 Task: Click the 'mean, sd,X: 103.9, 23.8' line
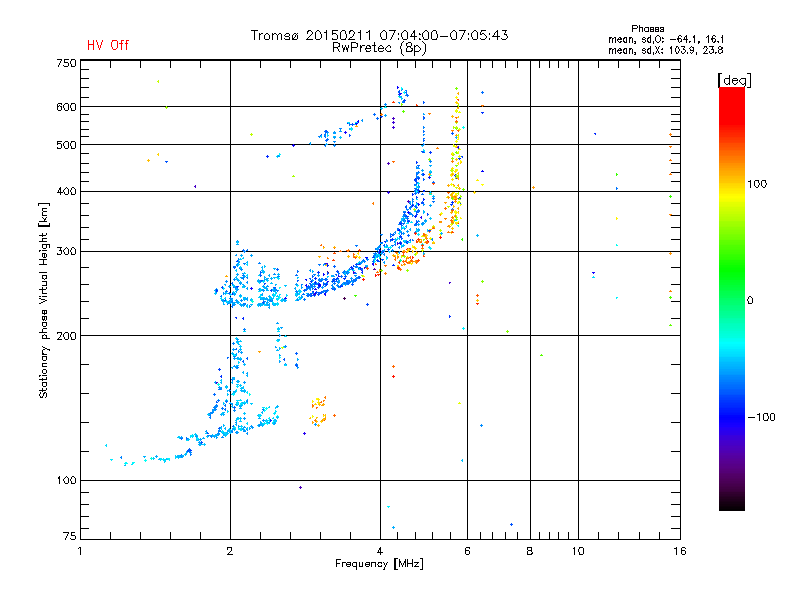tap(665, 50)
